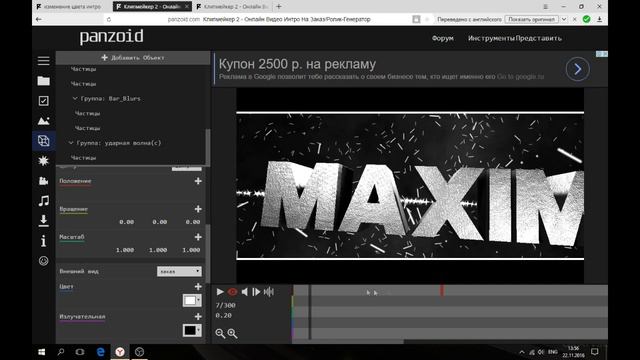The height and width of the screenshot is (360, 640).
Task: Open the hamburger menu in the sidebar
Action: pos(44,61)
